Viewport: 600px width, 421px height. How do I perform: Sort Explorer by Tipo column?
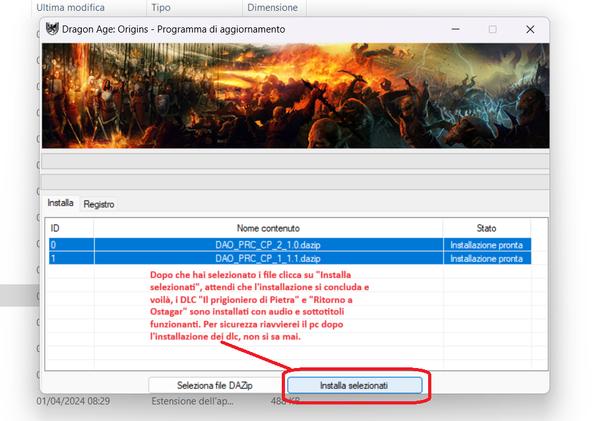coord(161,7)
